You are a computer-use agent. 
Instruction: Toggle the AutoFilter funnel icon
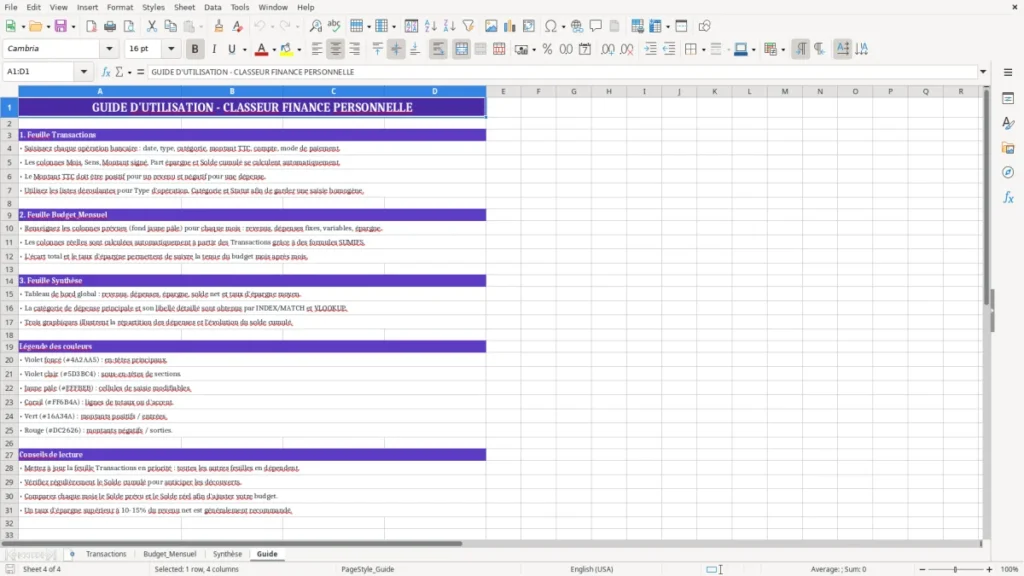pyautogui.click(x=468, y=26)
